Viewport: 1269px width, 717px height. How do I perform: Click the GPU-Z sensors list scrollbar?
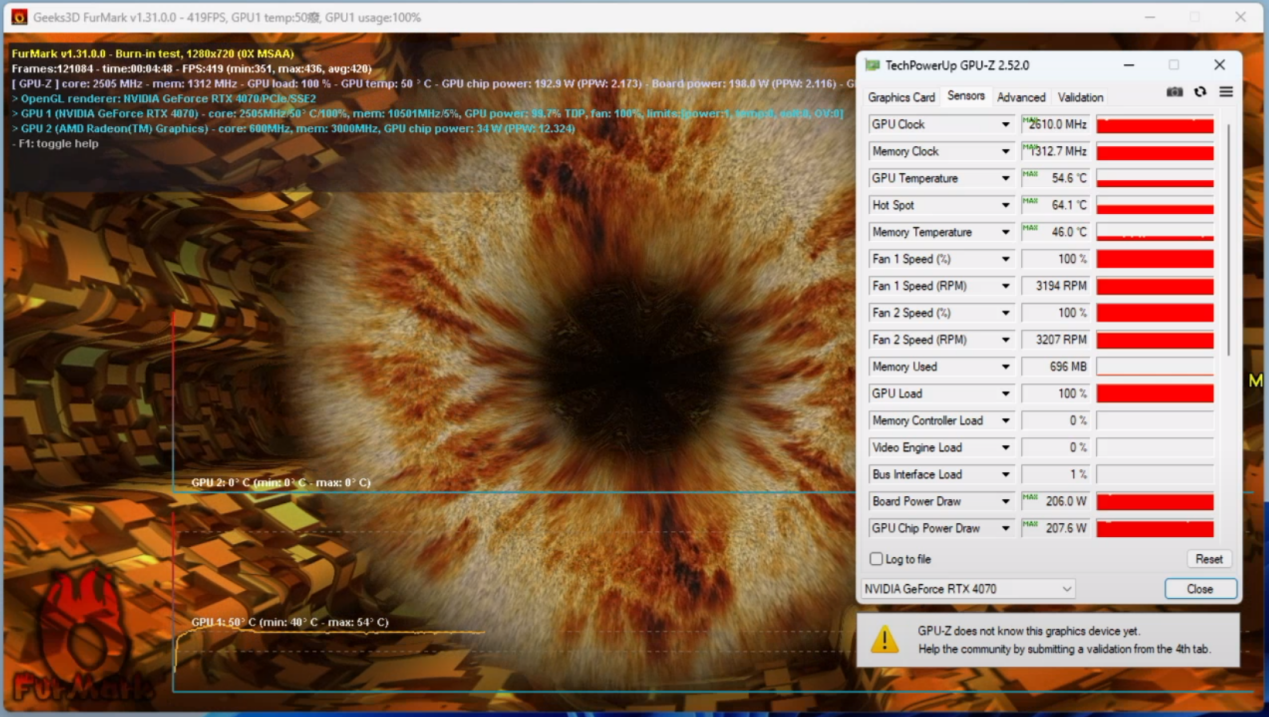[1229, 240]
